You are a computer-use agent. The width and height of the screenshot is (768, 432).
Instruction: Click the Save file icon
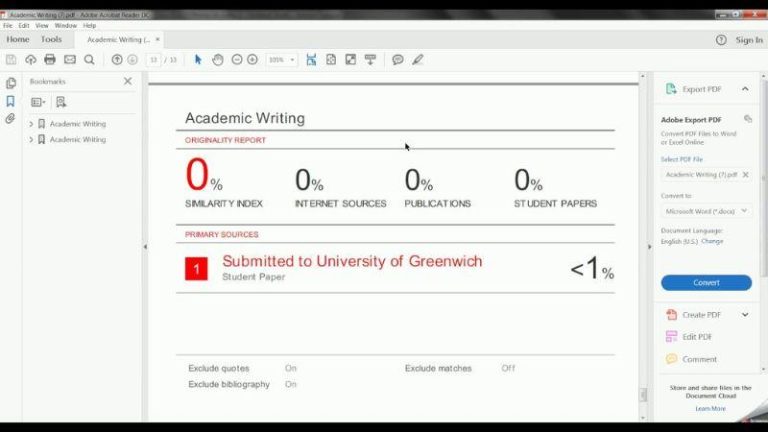pos(11,60)
